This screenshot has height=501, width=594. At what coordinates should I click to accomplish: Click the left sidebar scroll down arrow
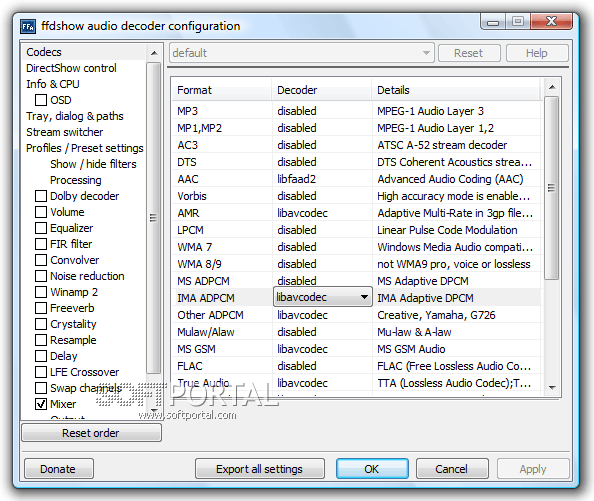click(x=154, y=410)
